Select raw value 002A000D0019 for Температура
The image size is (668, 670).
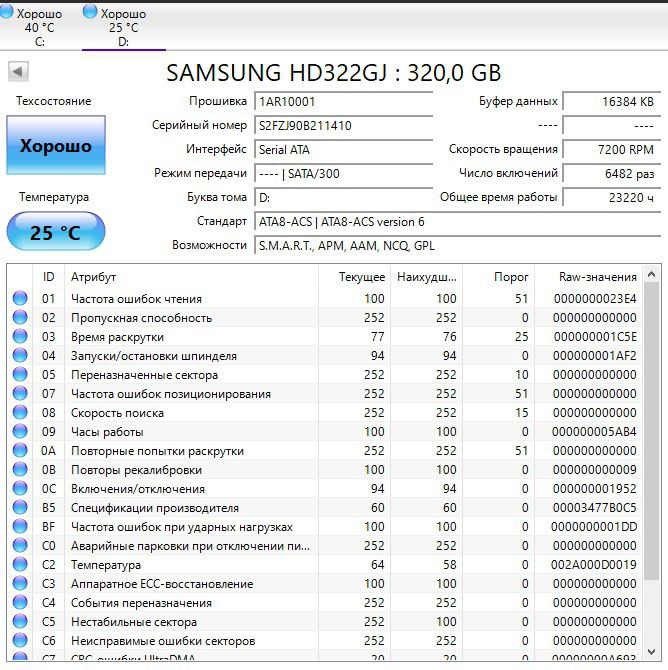(594, 565)
